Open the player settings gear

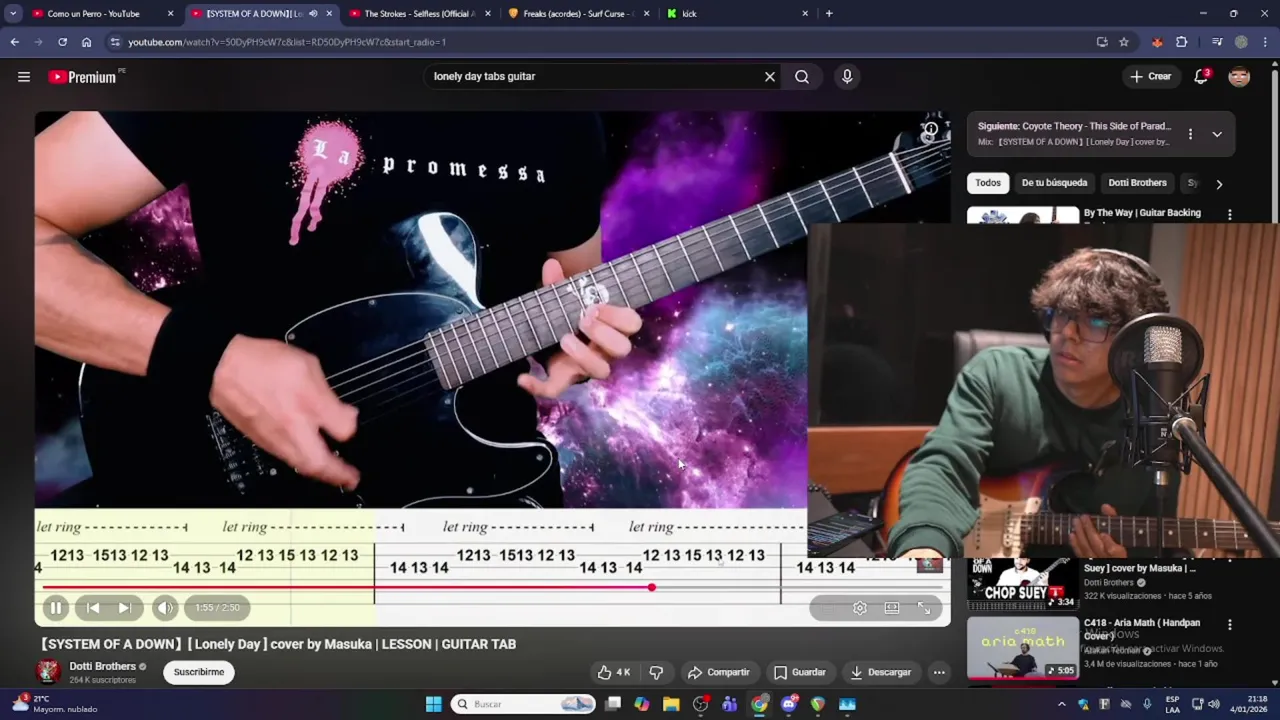click(860, 607)
